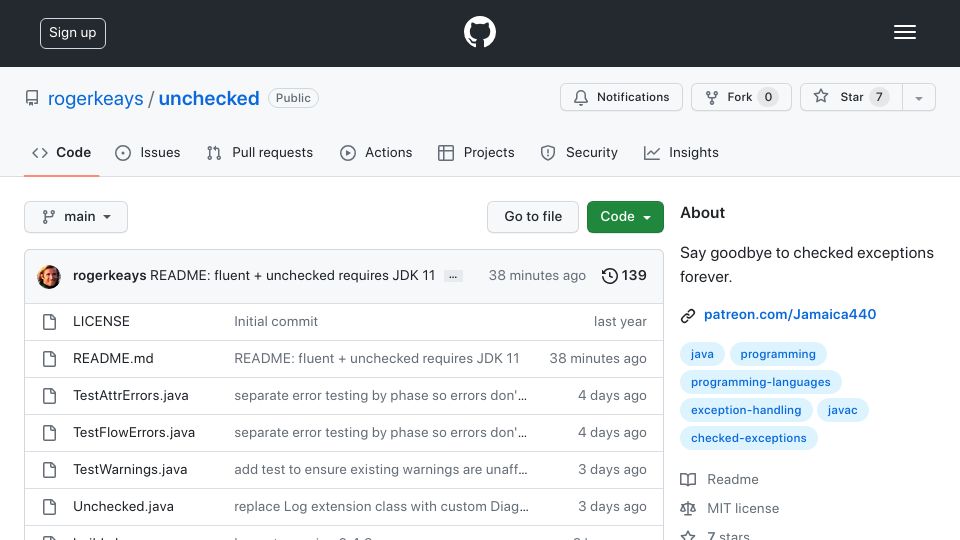The width and height of the screenshot is (960, 540).
Task: Click the repository book icon beside rogerkeays
Action: pyautogui.click(x=32, y=99)
